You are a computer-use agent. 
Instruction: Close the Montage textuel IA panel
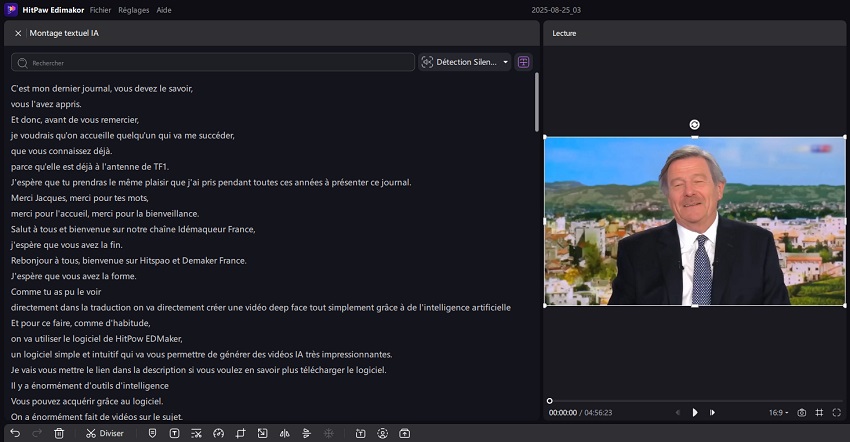18,33
